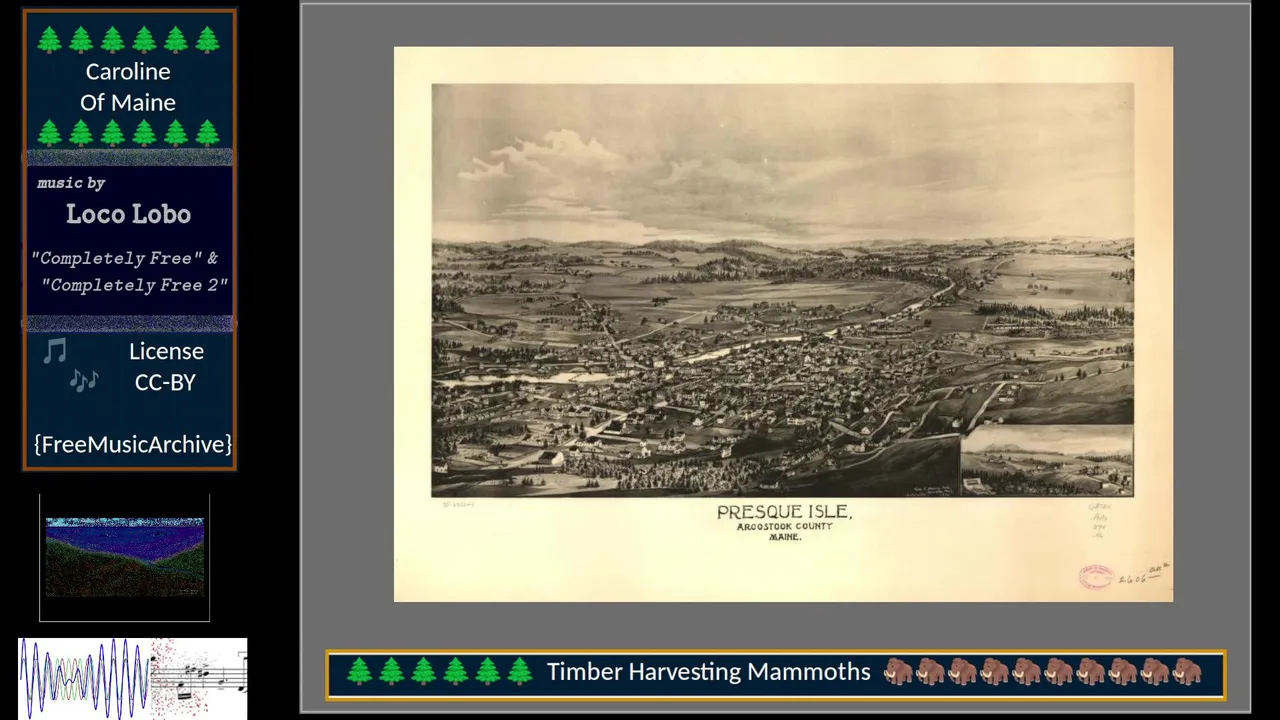Click the "License CC-BY" text

coord(166,367)
